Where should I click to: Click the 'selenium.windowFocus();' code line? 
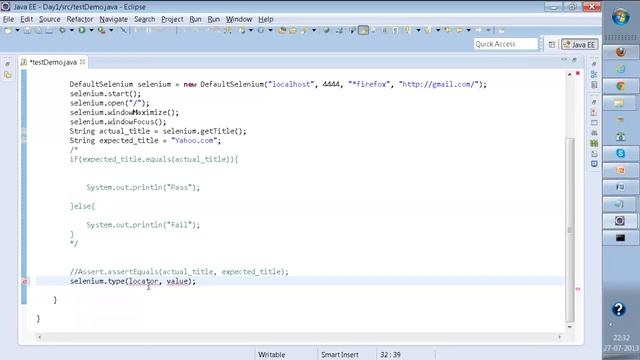click(x=118, y=122)
